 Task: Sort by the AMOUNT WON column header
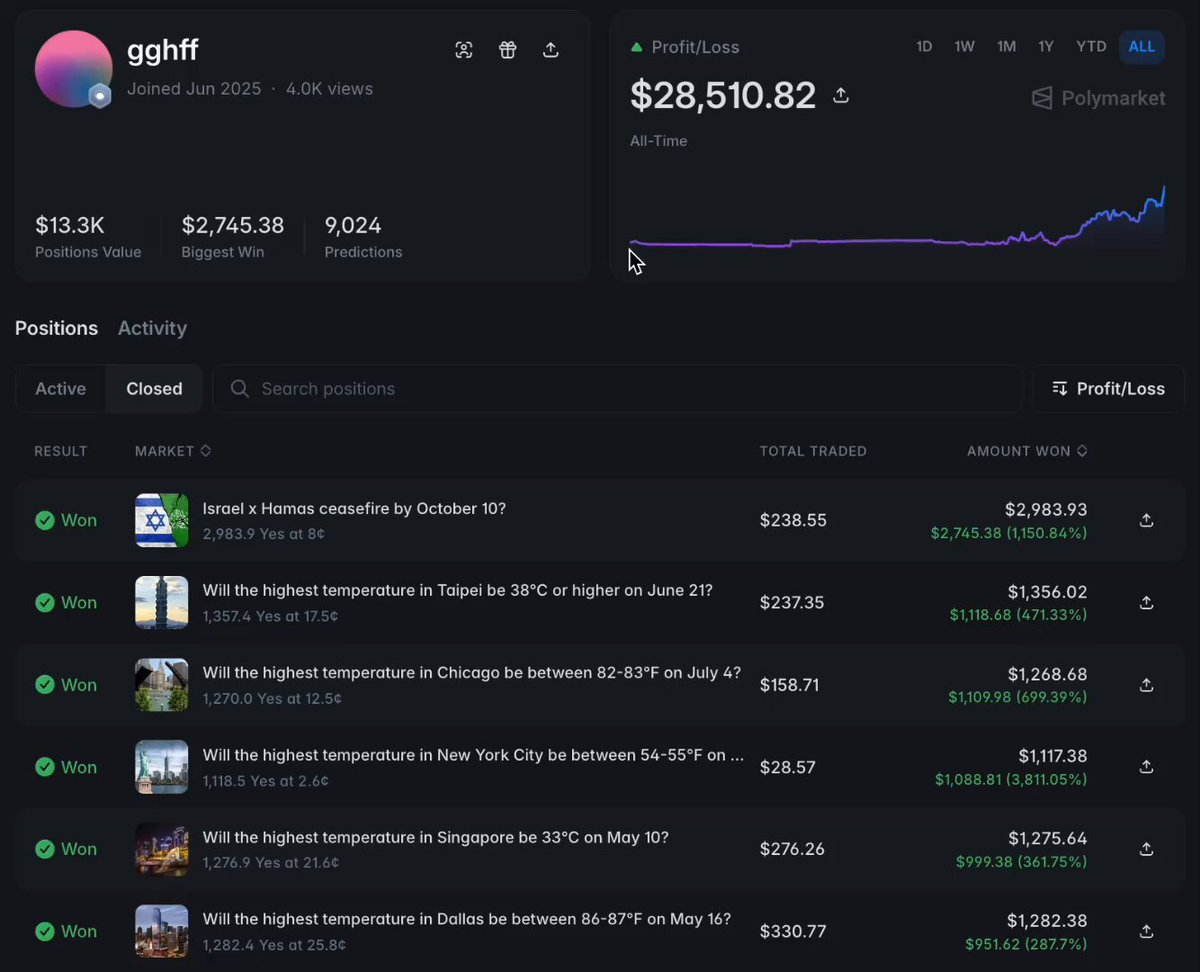point(1027,451)
